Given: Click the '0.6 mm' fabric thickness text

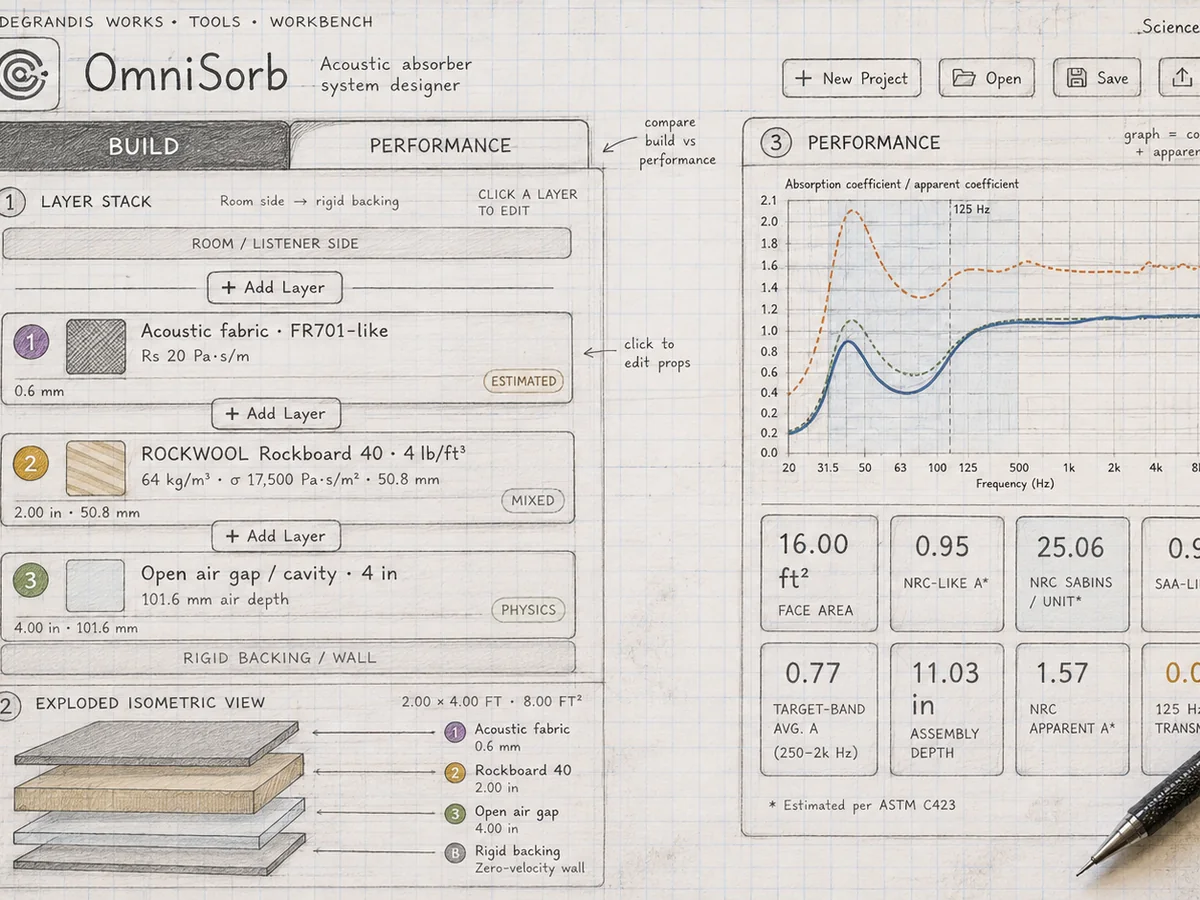Looking at the screenshot, I should 39,391.
